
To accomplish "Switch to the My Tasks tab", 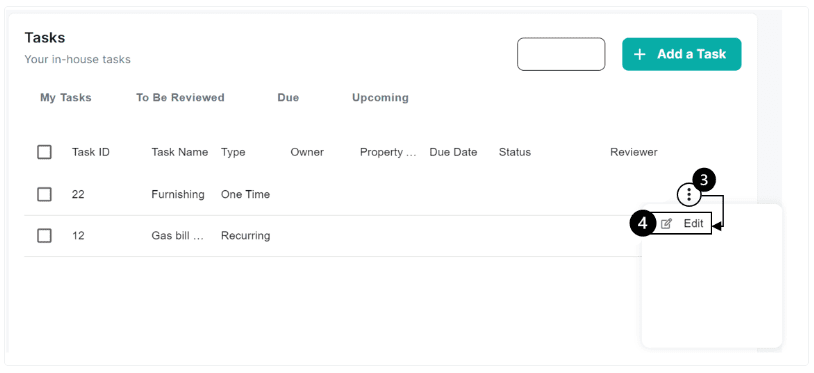I will (x=65, y=98).
